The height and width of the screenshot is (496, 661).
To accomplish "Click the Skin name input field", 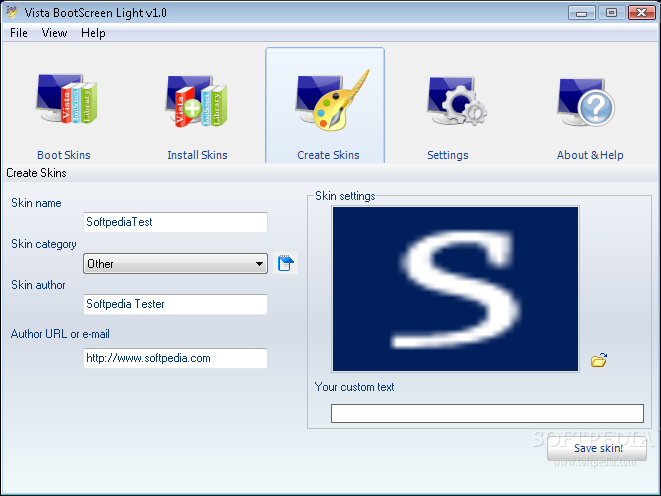I will 175,222.
